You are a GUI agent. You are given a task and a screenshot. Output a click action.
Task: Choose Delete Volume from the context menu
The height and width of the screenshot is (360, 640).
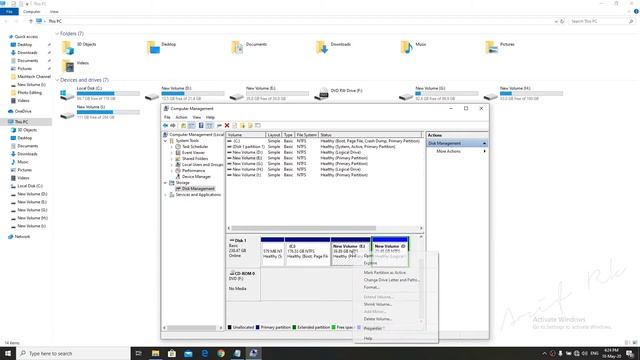coord(378,319)
